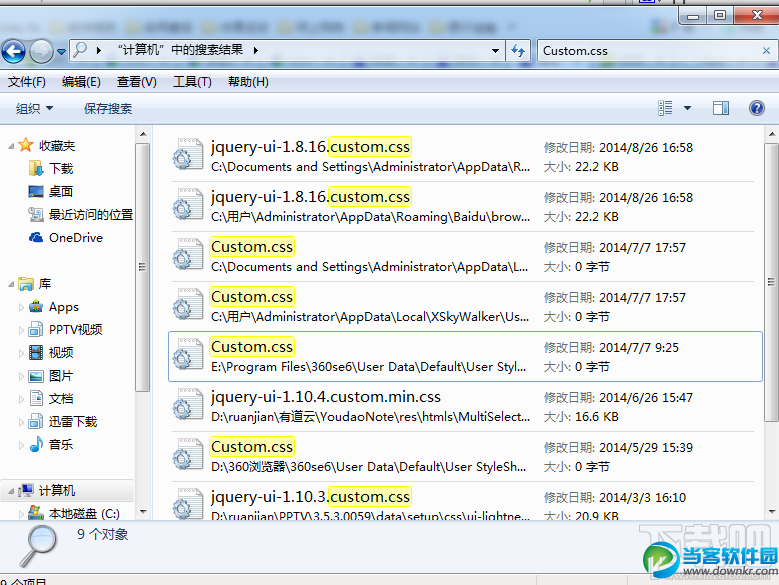Viewport: 779px width, 585px height.
Task: Select 本地磁盘 (C:) drive
Action: pos(74,513)
